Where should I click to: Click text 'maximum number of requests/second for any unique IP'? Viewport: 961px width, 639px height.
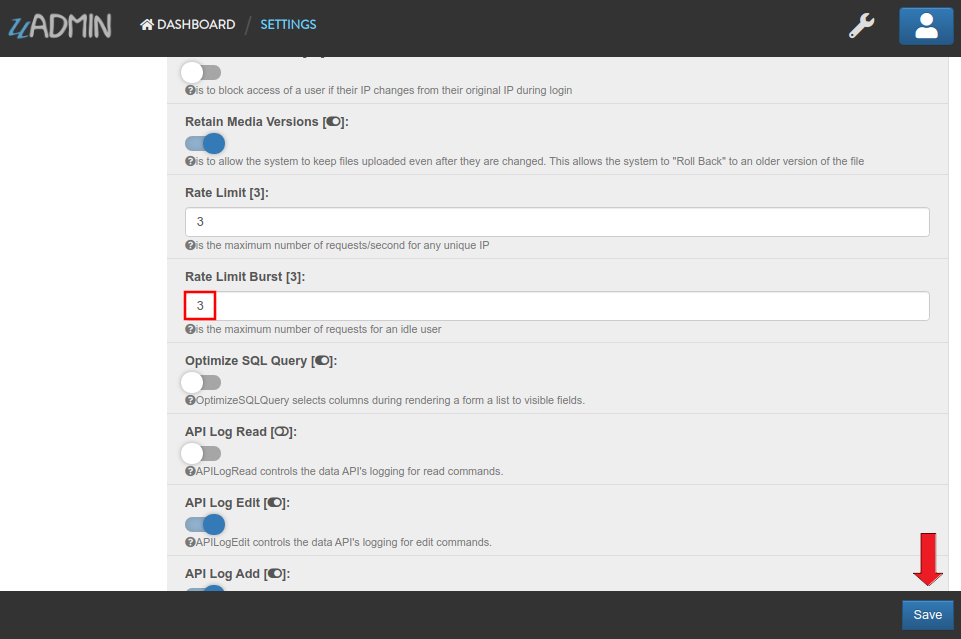click(357, 245)
